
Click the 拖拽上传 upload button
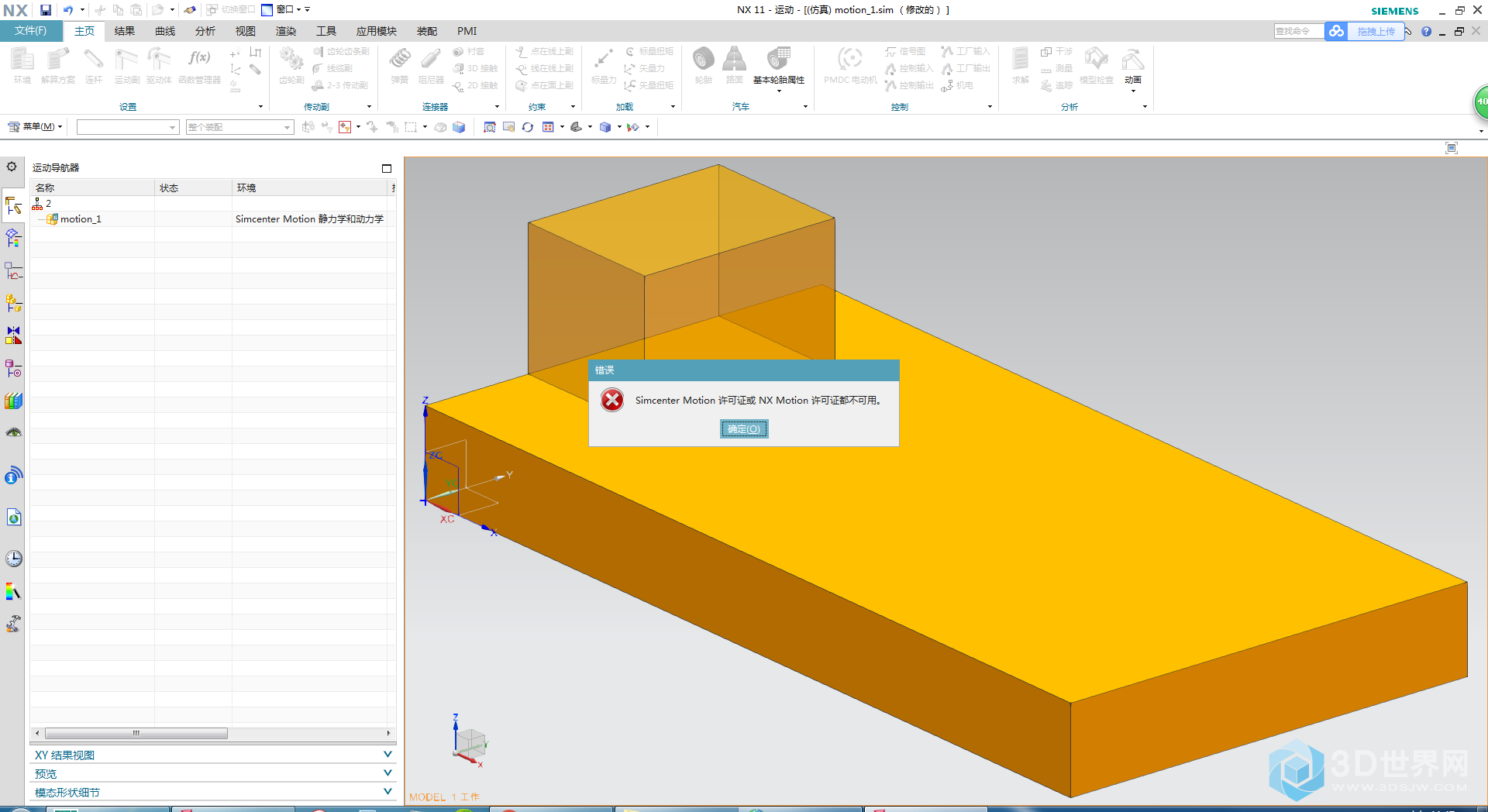(x=1376, y=32)
